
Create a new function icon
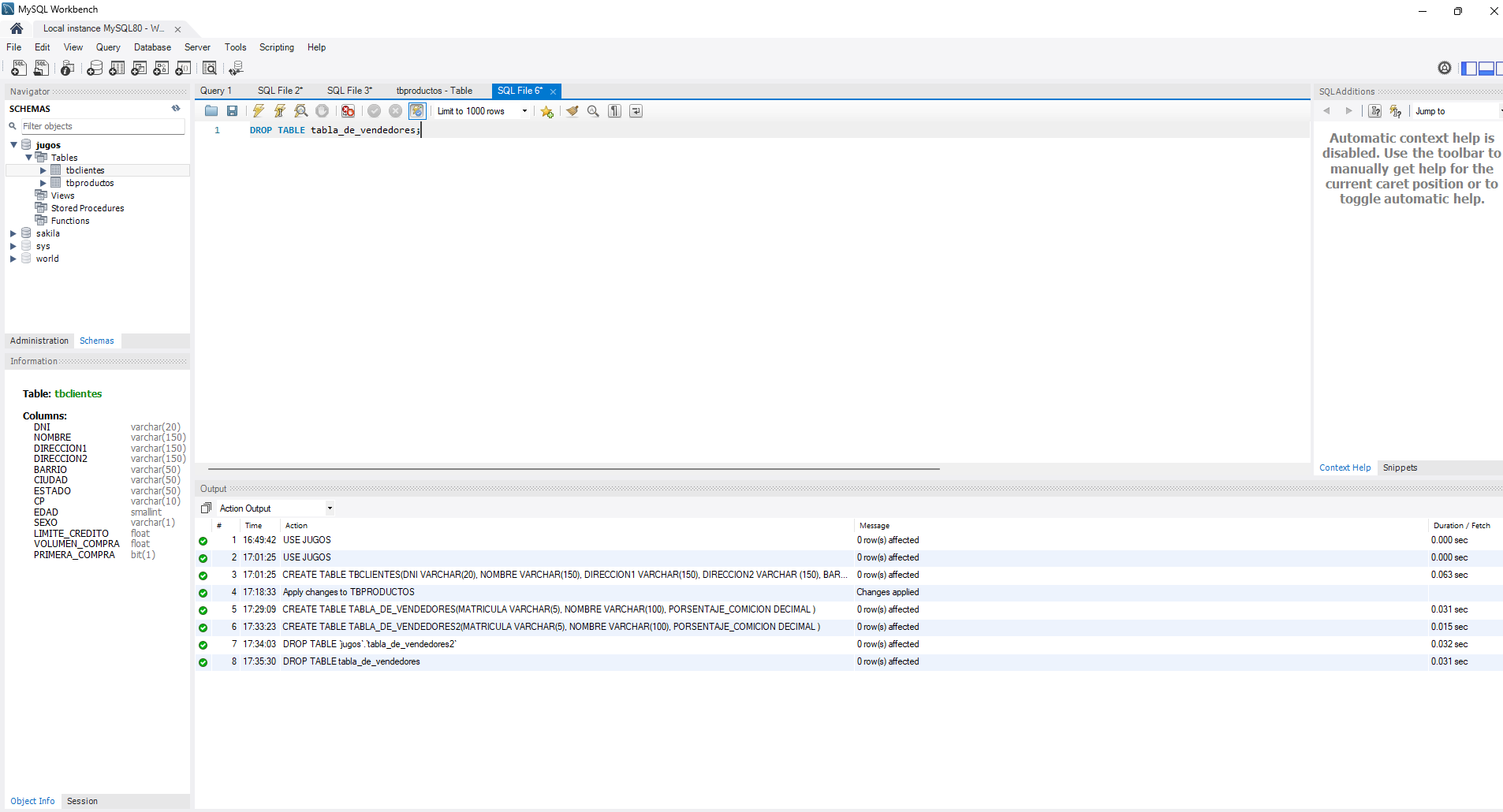183,69
